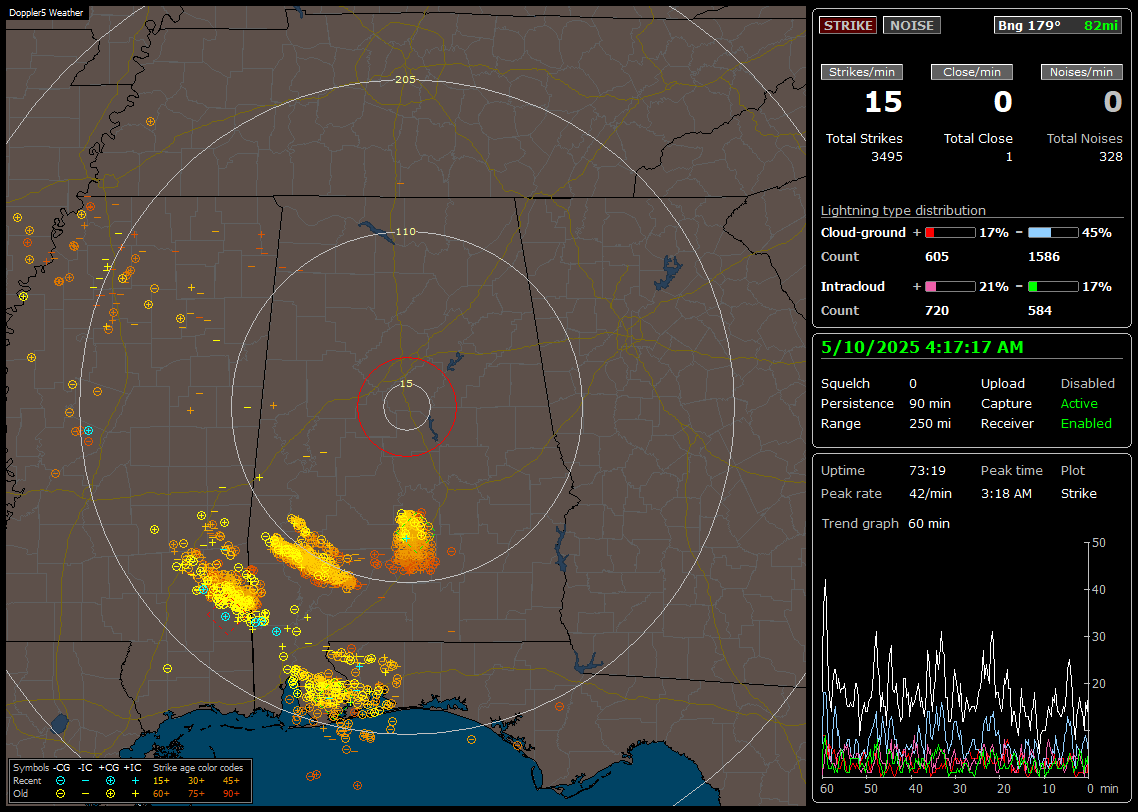Click the green date and time 5/10/2025 4:17:17 AM
Viewport: 1138px width, 812px height.
coord(922,348)
